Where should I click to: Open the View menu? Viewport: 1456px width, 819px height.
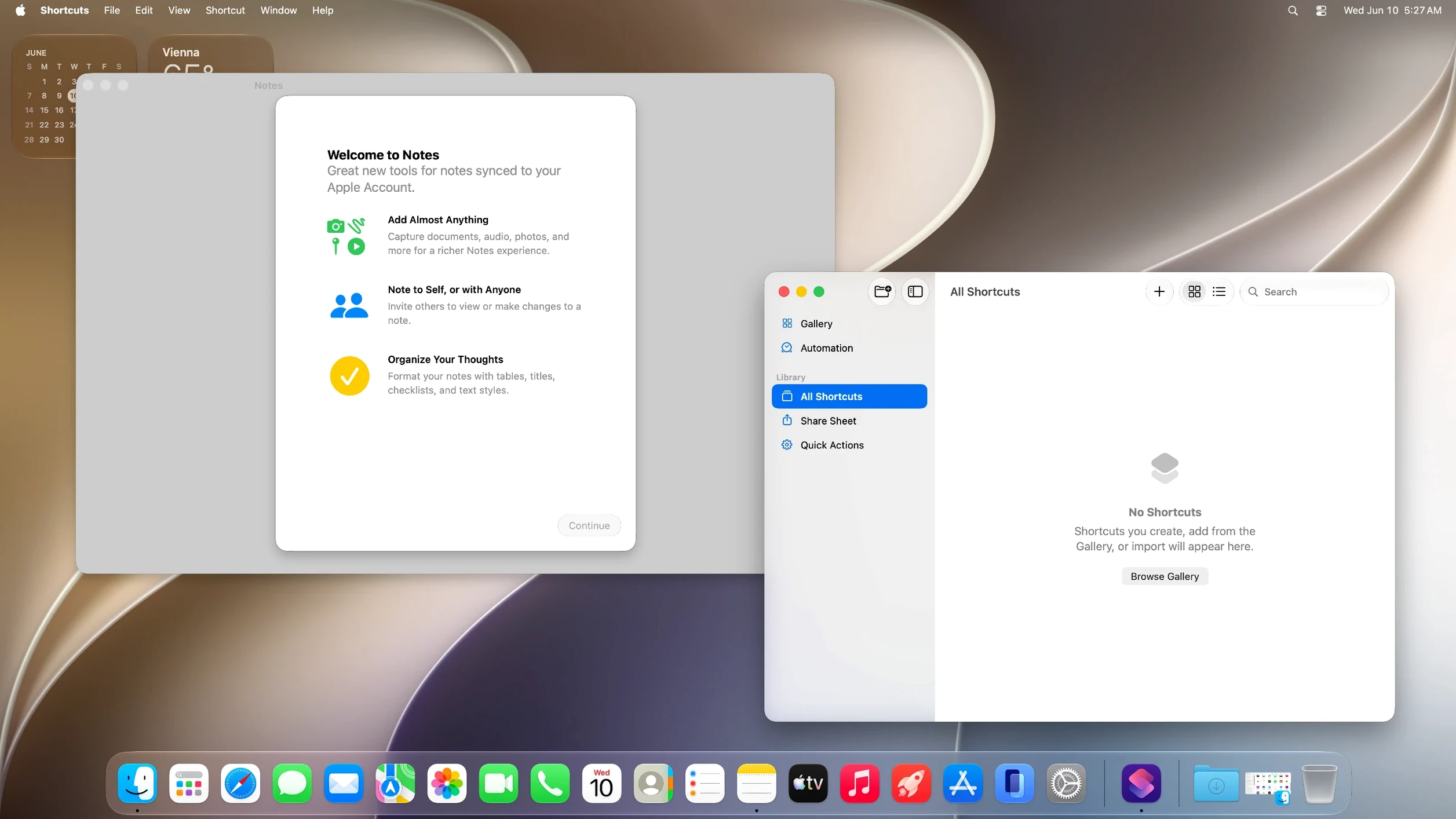tap(179, 10)
